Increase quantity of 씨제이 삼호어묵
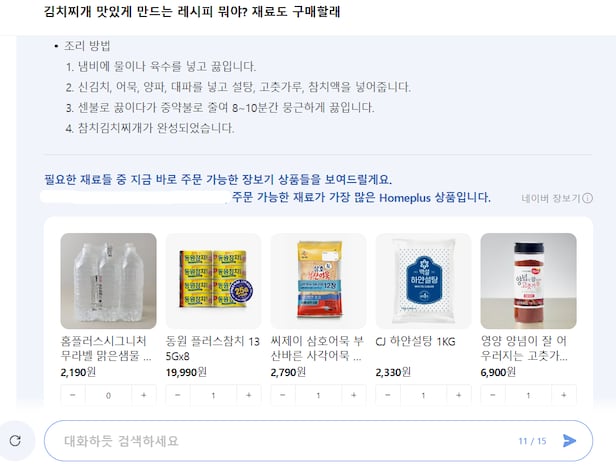The height and width of the screenshot is (466, 616). (354, 395)
